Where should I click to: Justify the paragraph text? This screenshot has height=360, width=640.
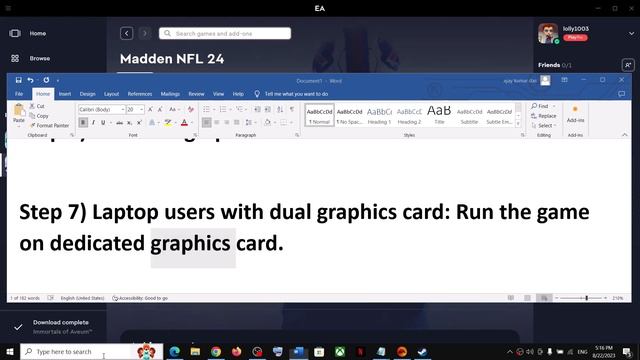(x=237, y=122)
